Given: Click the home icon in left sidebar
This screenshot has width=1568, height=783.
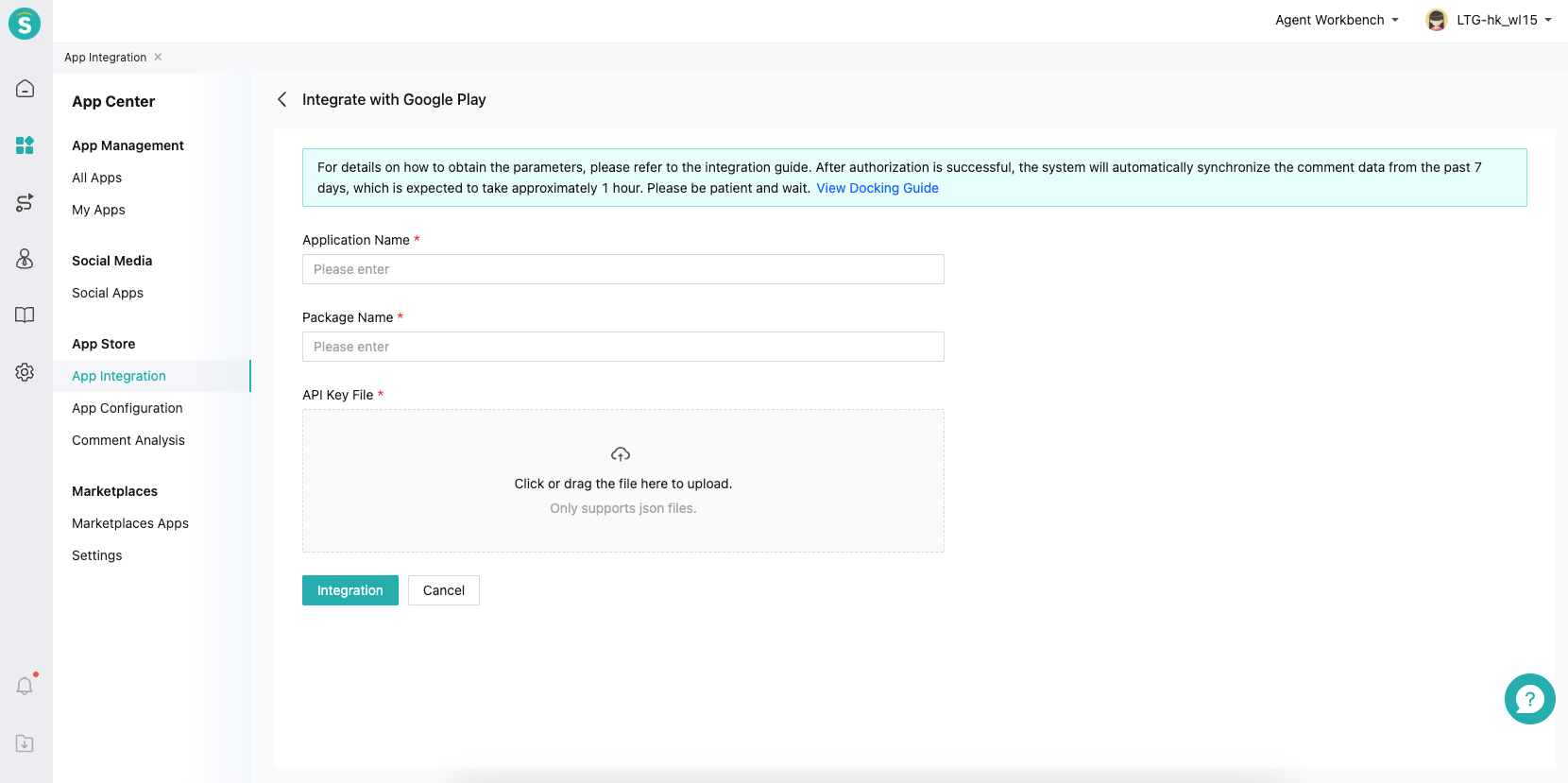Looking at the screenshot, I should [26, 89].
